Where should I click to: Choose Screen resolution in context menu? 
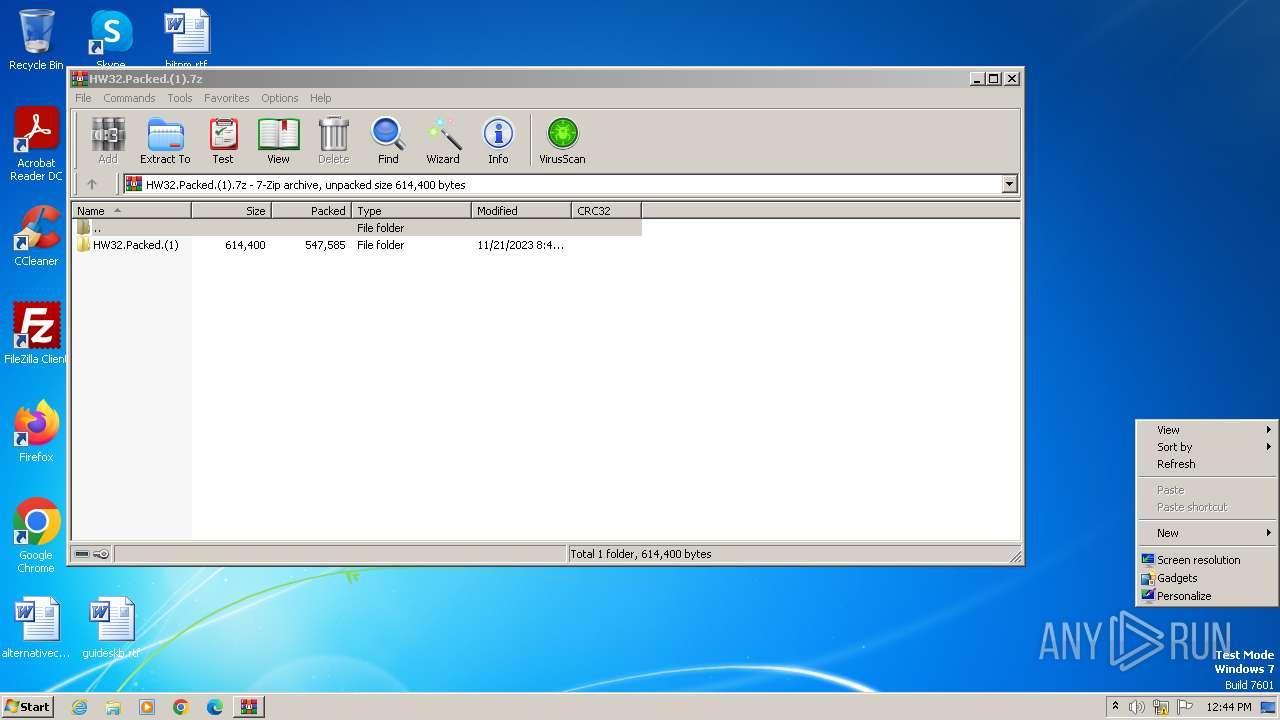click(1207, 560)
